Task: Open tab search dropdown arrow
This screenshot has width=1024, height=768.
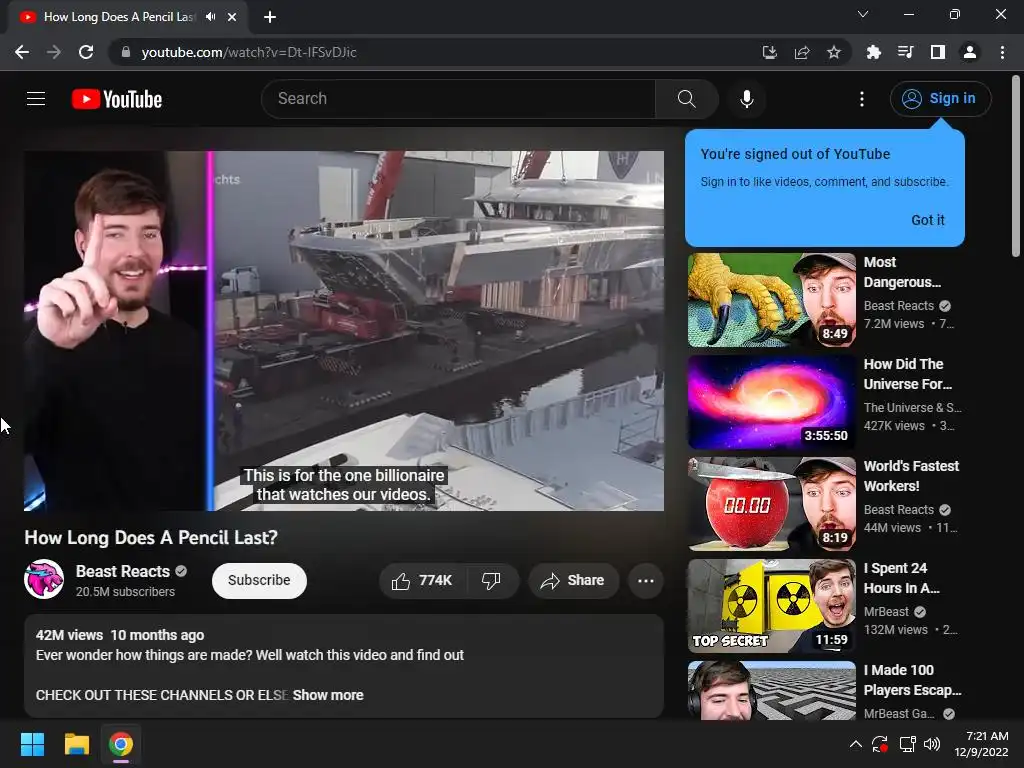Action: [863, 14]
